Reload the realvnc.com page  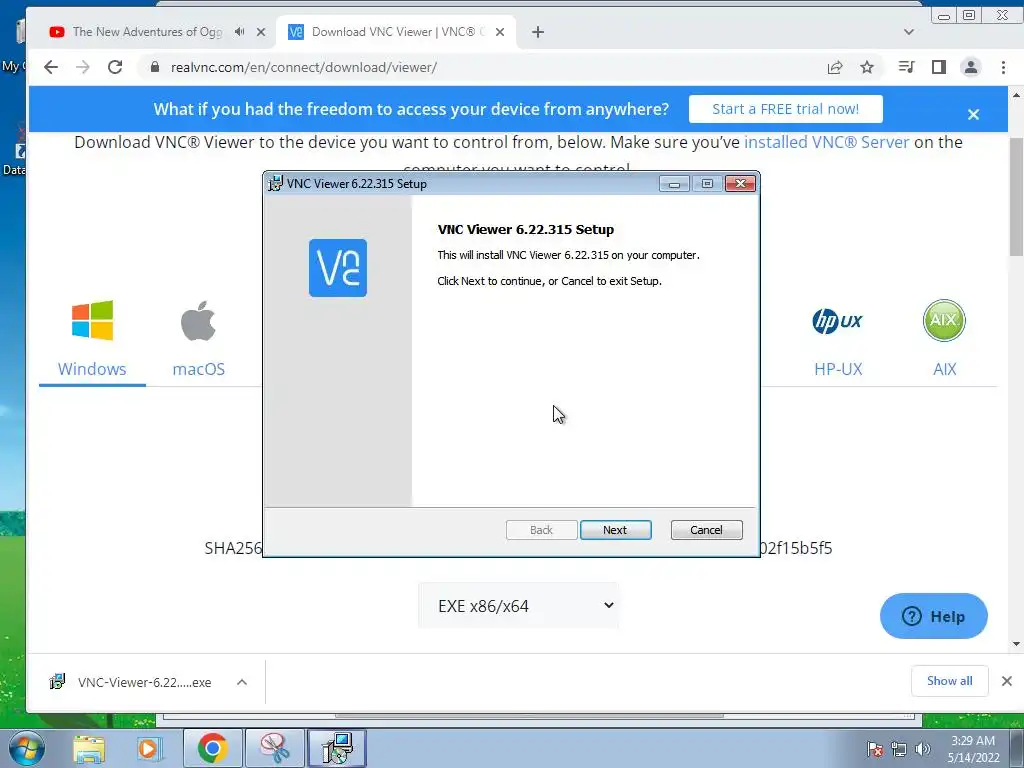(x=115, y=67)
